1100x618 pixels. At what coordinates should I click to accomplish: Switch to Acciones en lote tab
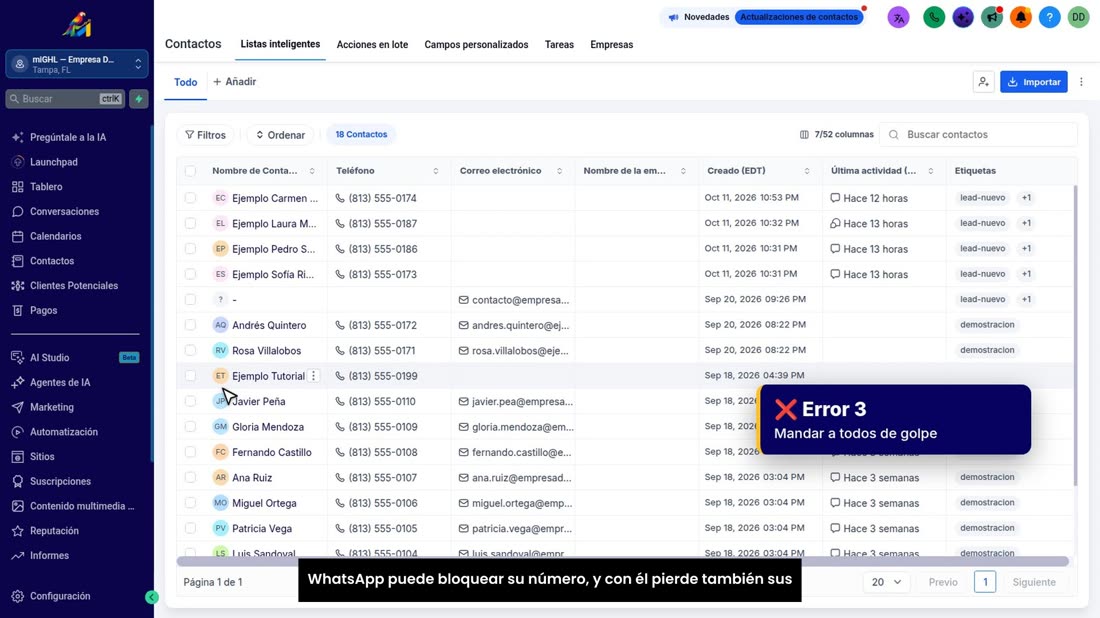372,45
